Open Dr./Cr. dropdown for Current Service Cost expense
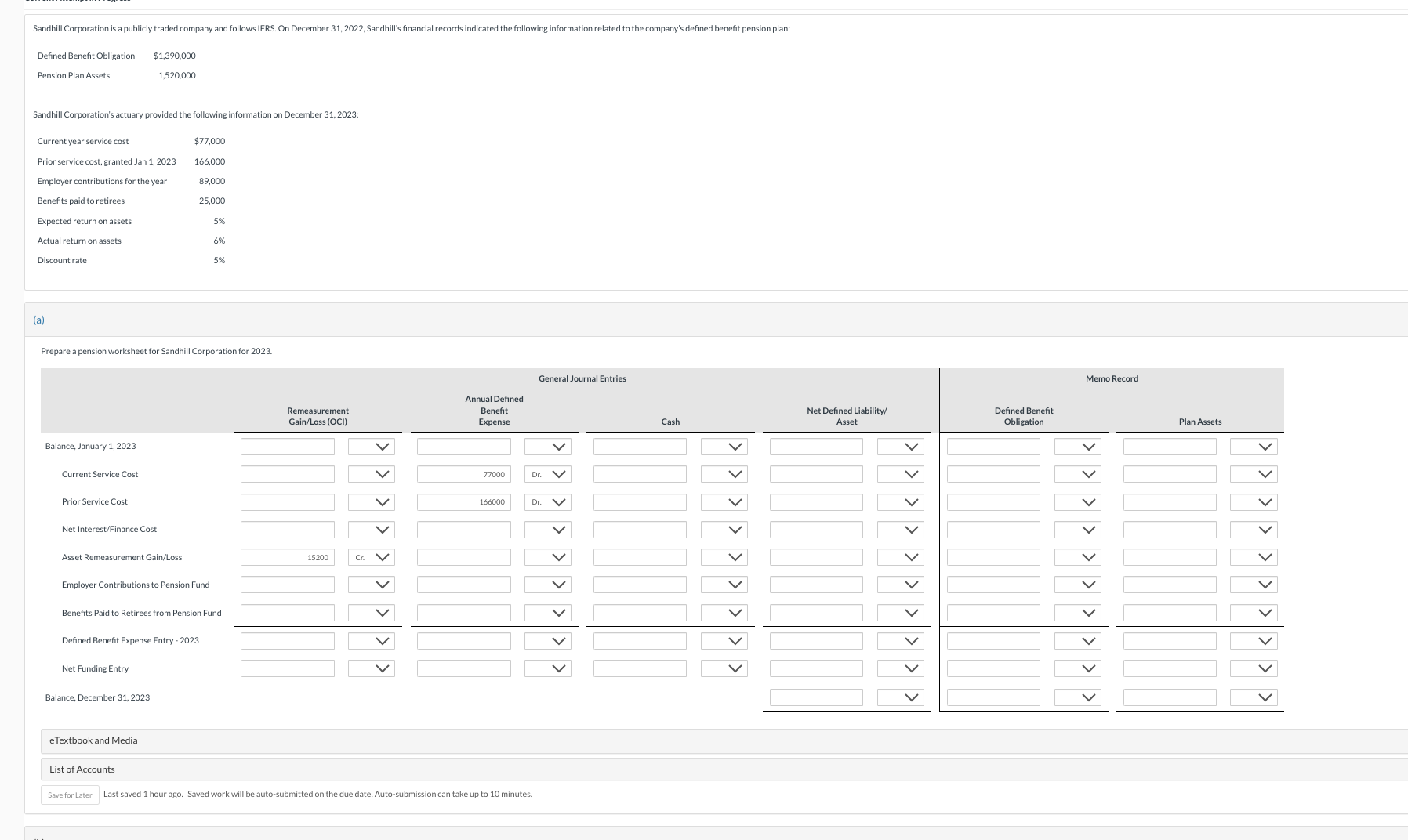 click(x=548, y=474)
